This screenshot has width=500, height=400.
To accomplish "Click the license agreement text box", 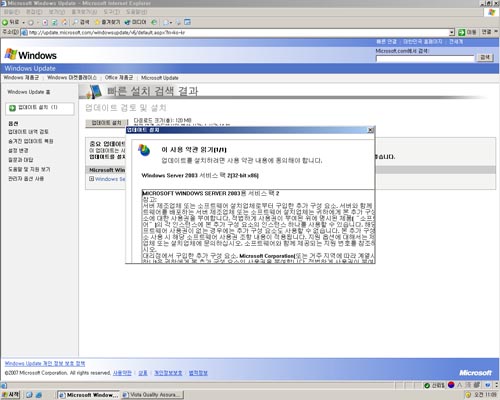I will pyautogui.click(x=258, y=226).
